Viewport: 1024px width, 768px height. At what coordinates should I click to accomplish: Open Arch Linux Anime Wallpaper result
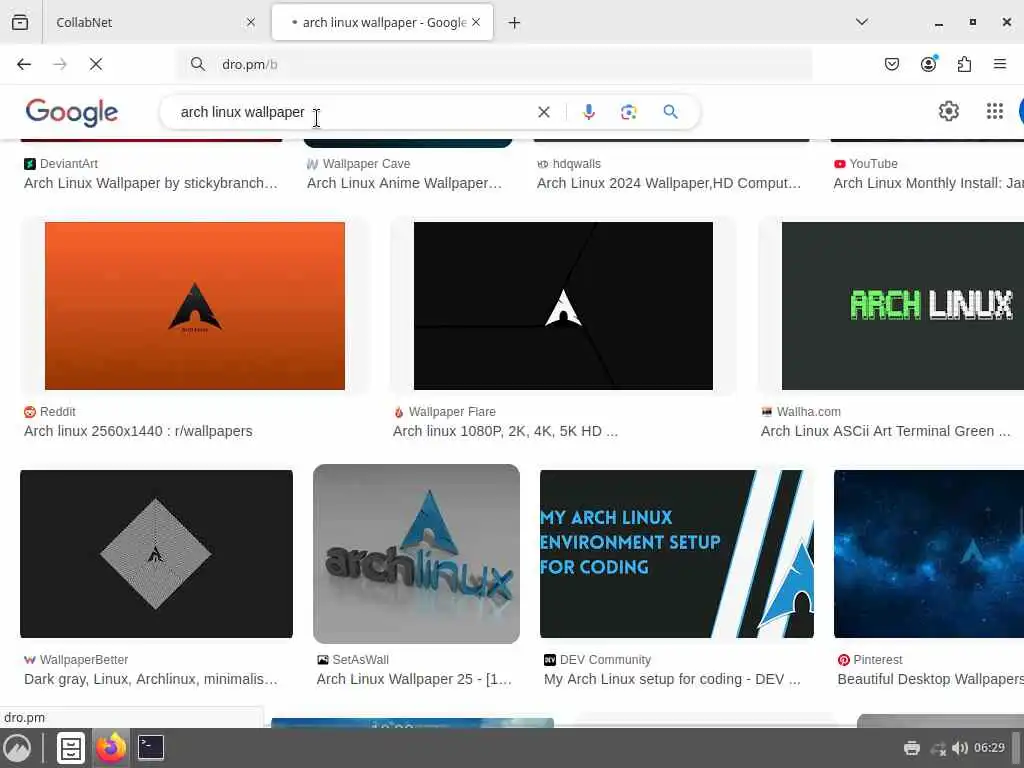404,184
